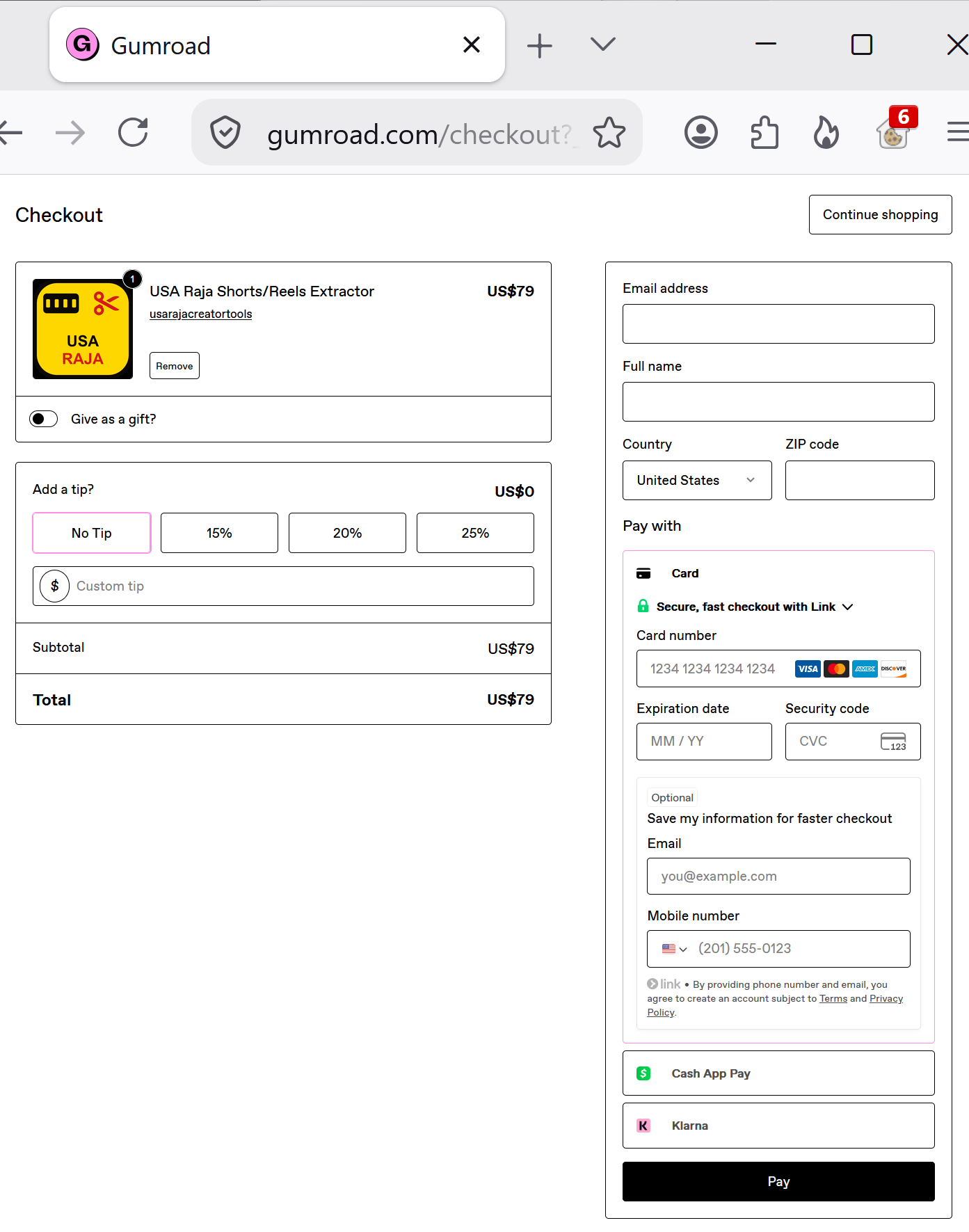The height and width of the screenshot is (1232, 969).
Task: Click the dollar sign tip icon
Action: [54, 586]
